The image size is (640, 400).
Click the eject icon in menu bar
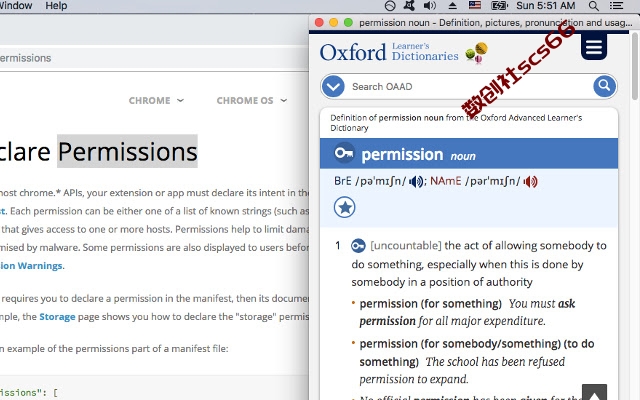click(452, 6)
